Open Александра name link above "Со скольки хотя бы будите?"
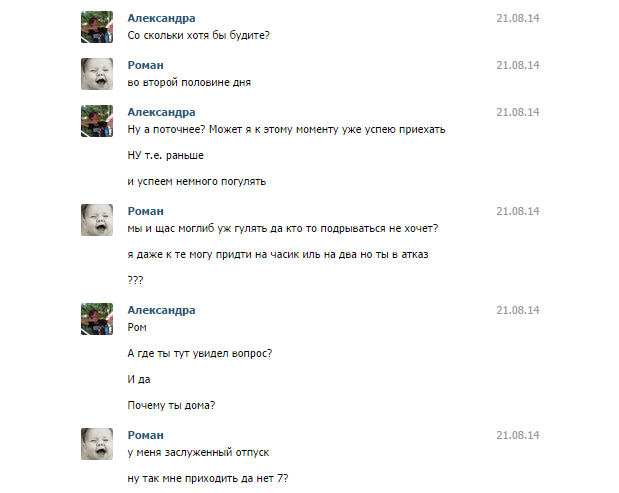This screenshot has height=493, width=619. click(162, 19)
